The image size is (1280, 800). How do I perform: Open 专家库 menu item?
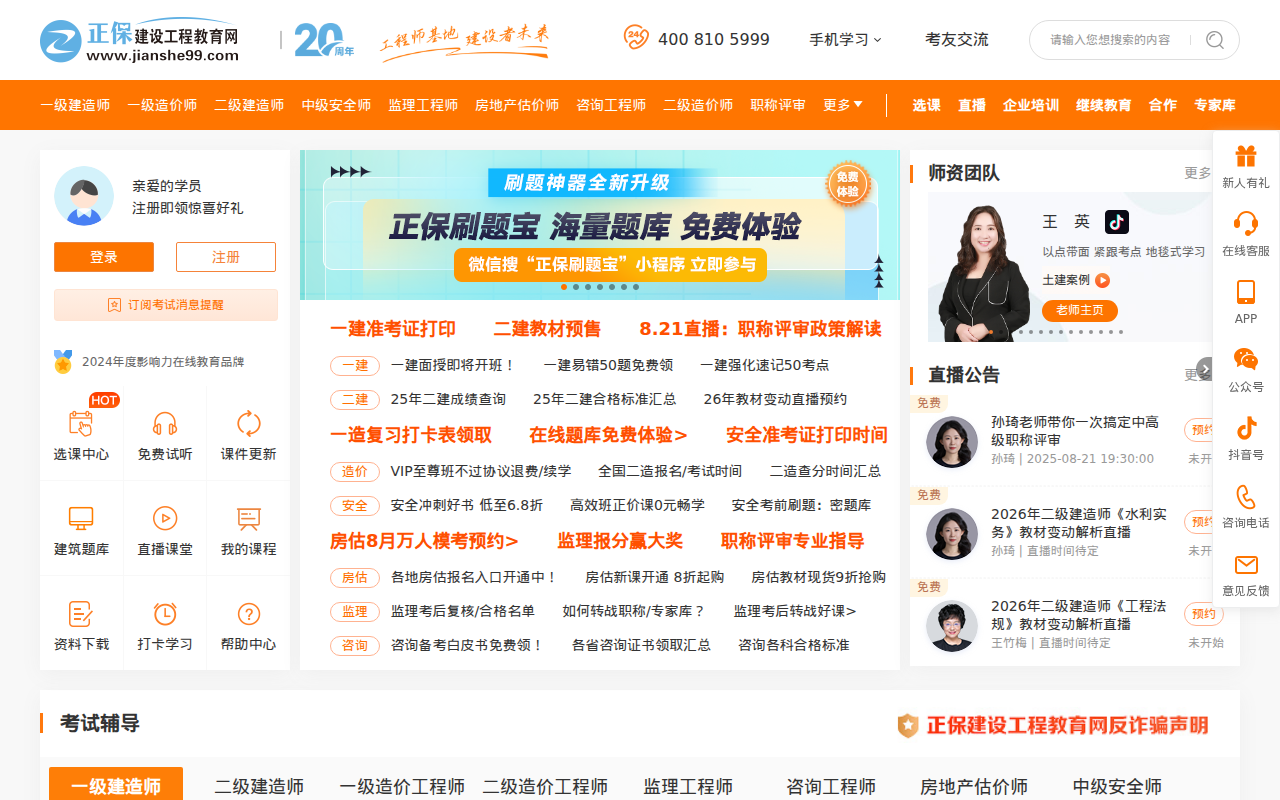[1215, 105]
